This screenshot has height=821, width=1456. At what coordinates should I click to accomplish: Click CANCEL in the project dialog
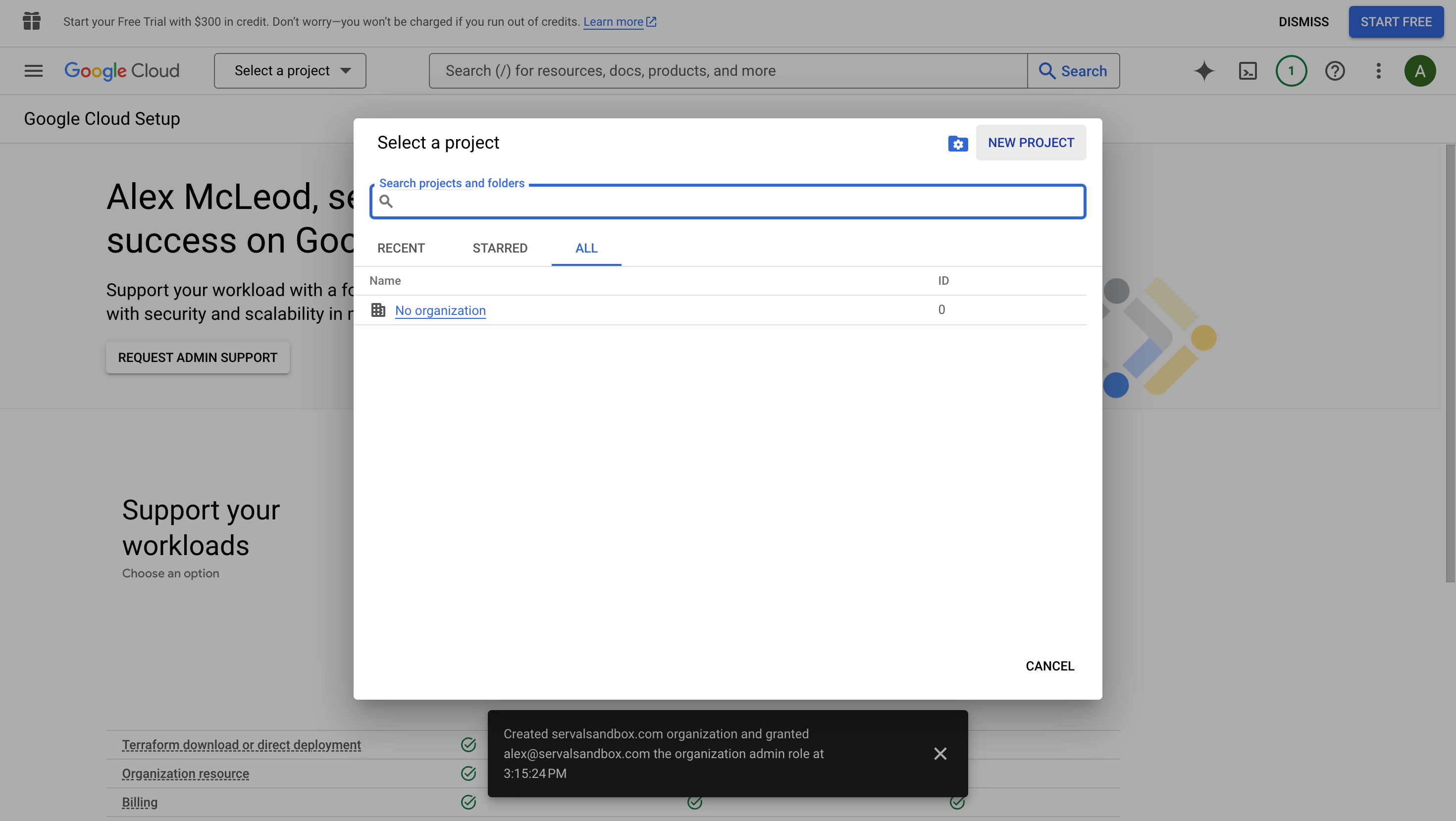(1049, 666)
